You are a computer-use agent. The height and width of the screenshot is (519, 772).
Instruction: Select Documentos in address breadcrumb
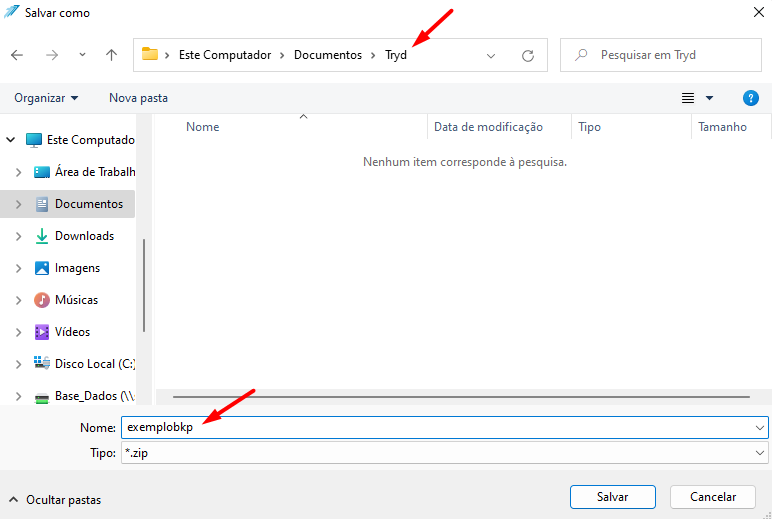328,55
